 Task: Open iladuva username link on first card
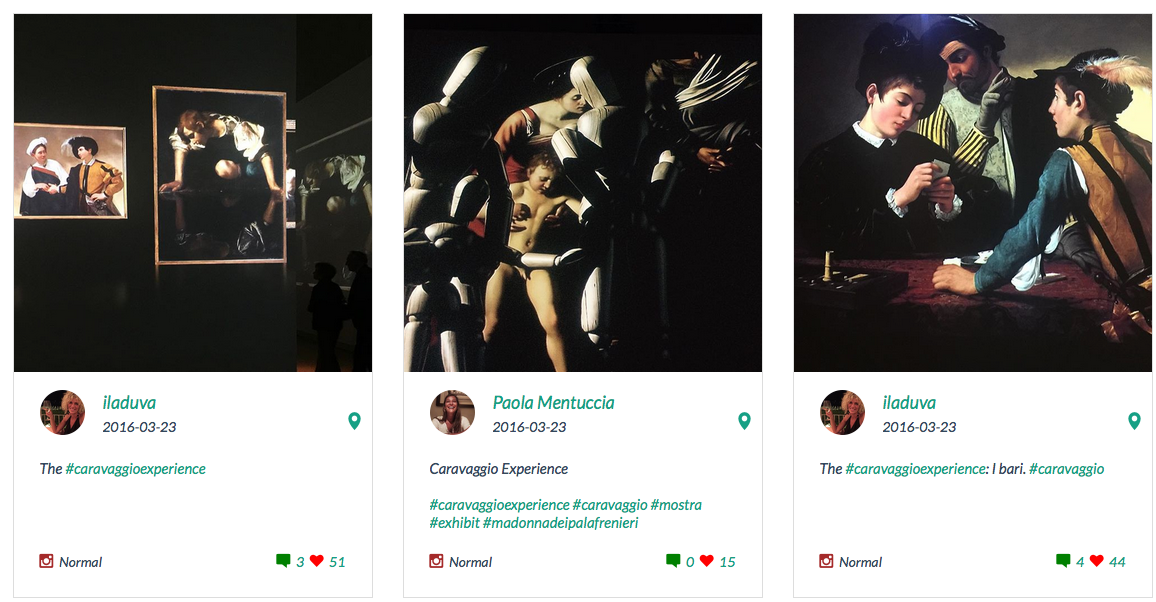pyautogui.click(x=127, y=403)
